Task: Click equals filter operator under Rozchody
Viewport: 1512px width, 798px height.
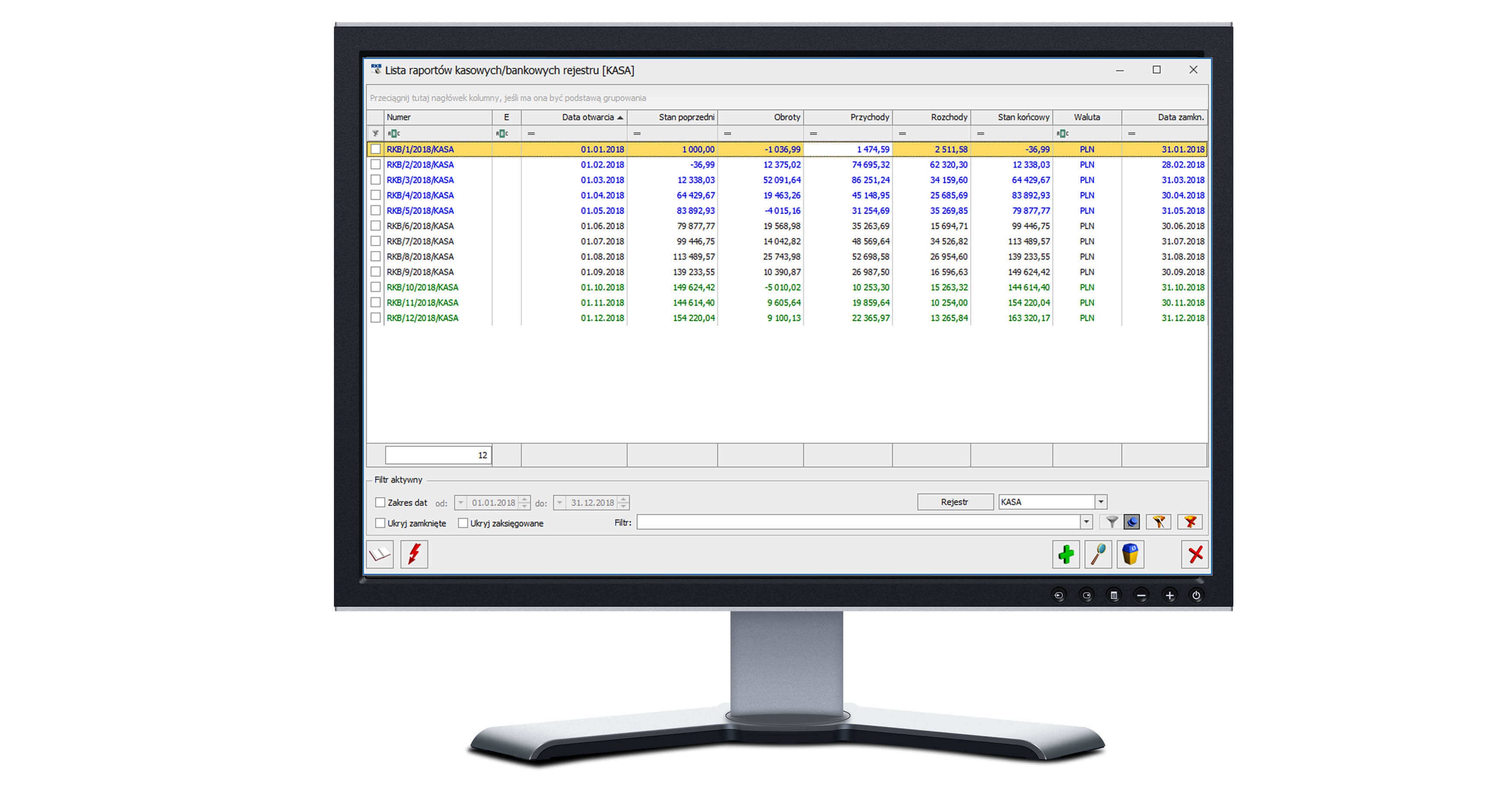Action: coord(902,134)
